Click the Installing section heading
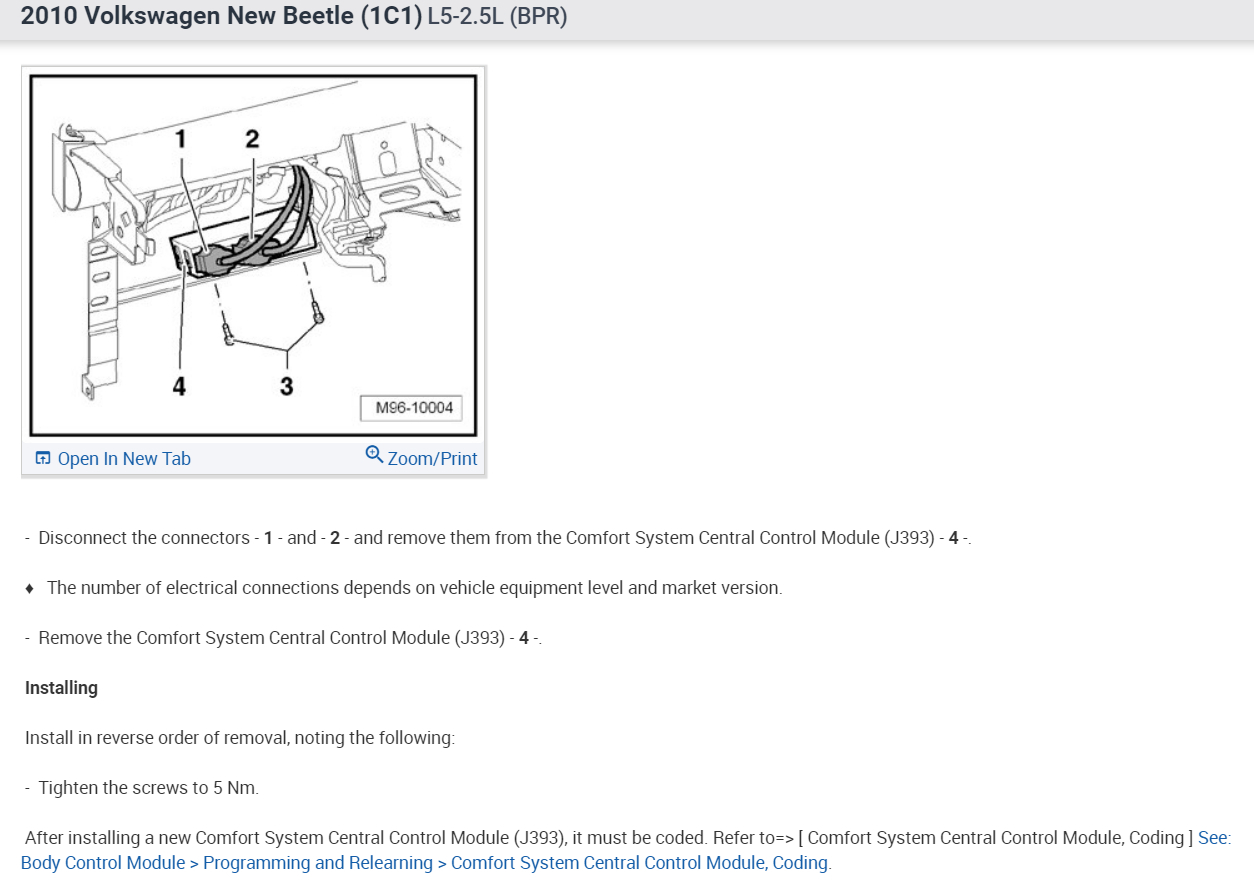The width and height of the screenshot is (1254, 891). pyautogui.click(x=61, y=688)
